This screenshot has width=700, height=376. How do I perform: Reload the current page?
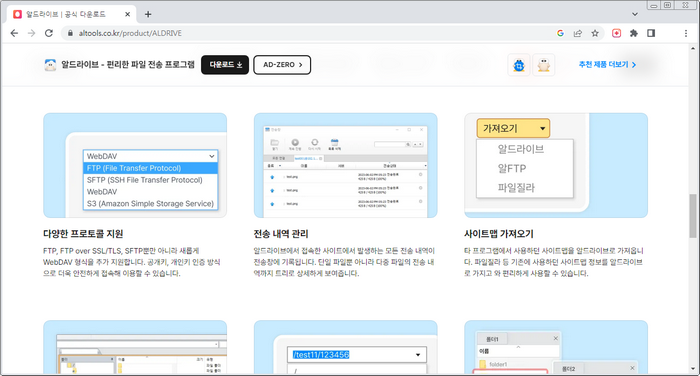pyautogui.click(x=49, y=33)
